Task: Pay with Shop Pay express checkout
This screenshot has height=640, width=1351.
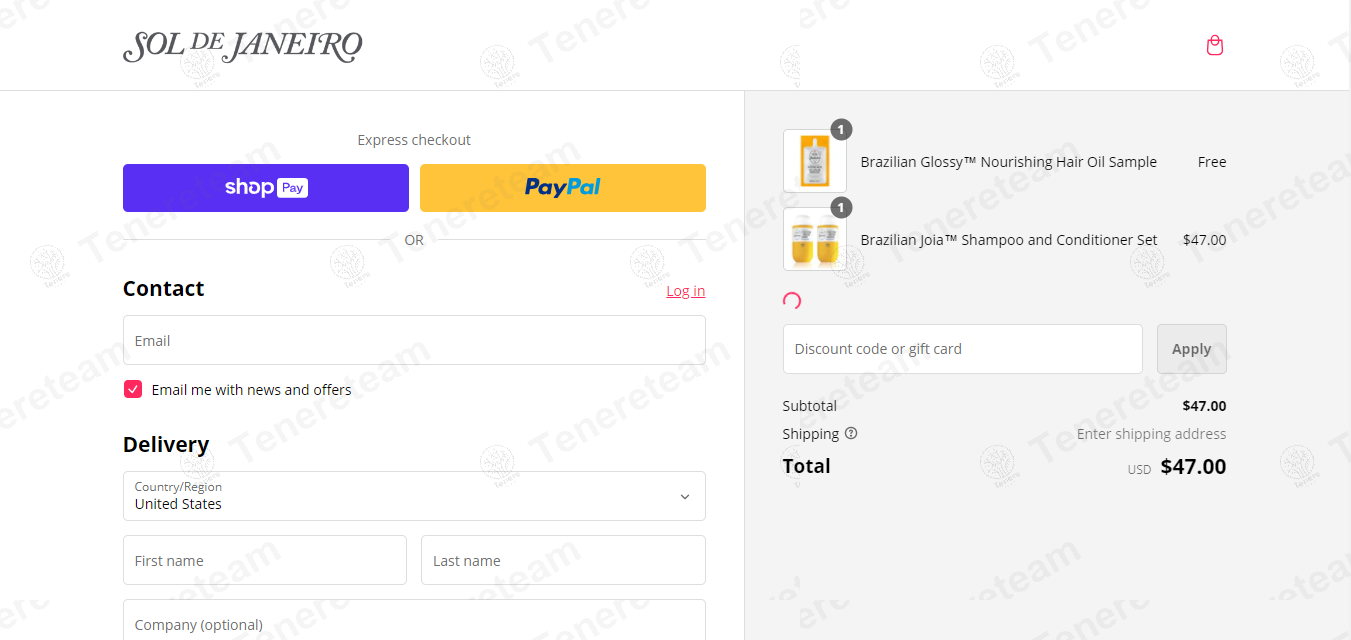Action: coord(266,188)
